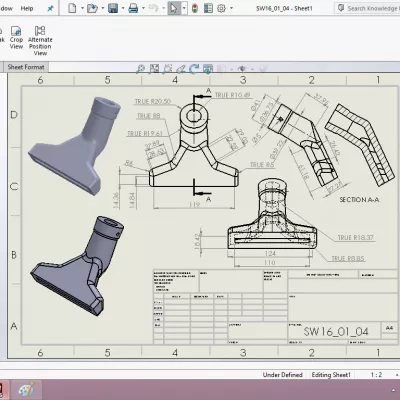Click the Under Defined status text
The image size is (400, 400).
click(283, 375)
